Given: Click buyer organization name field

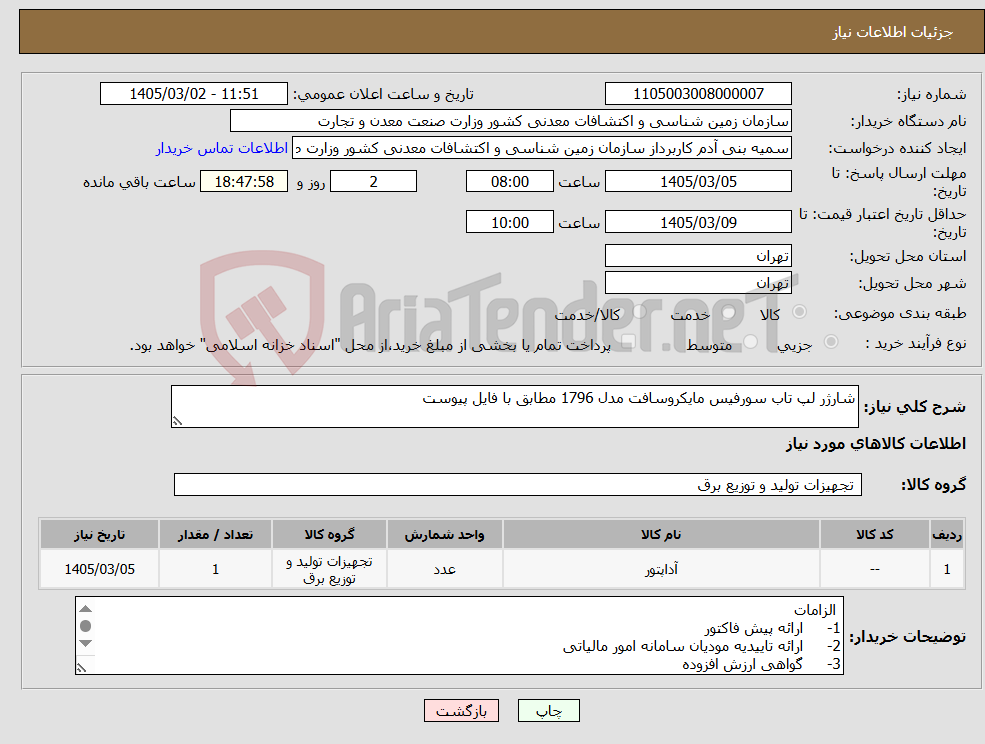Looking at the screenshot, I should (x=511, y=121).
